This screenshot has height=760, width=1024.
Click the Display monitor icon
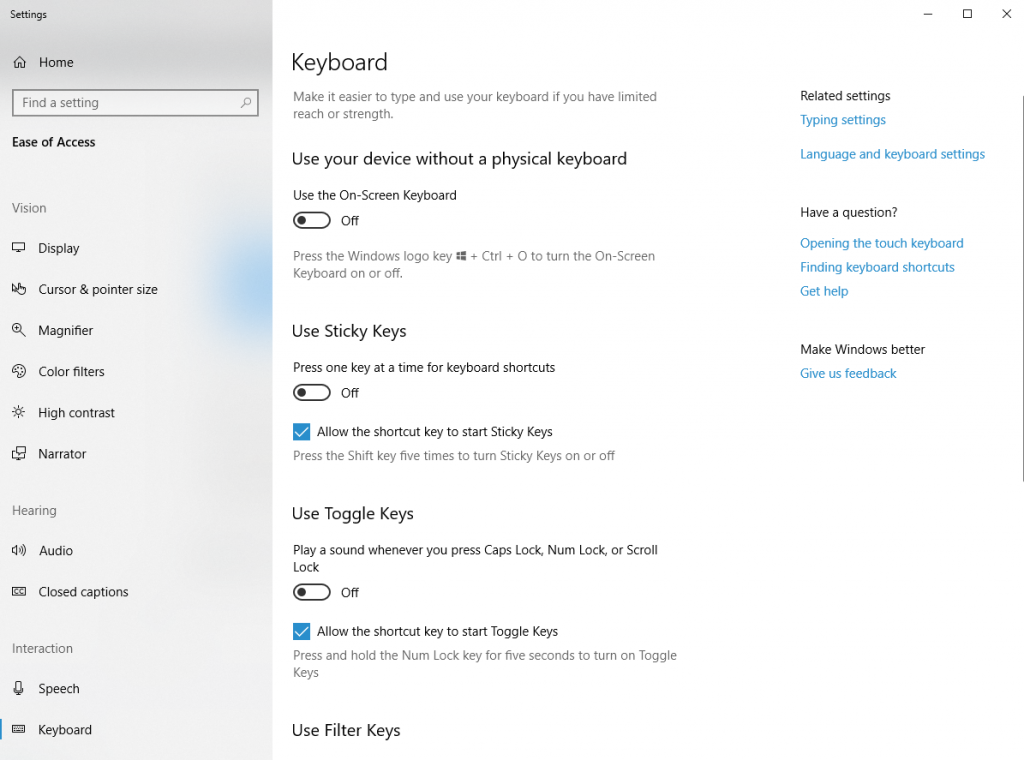[19, 247]
